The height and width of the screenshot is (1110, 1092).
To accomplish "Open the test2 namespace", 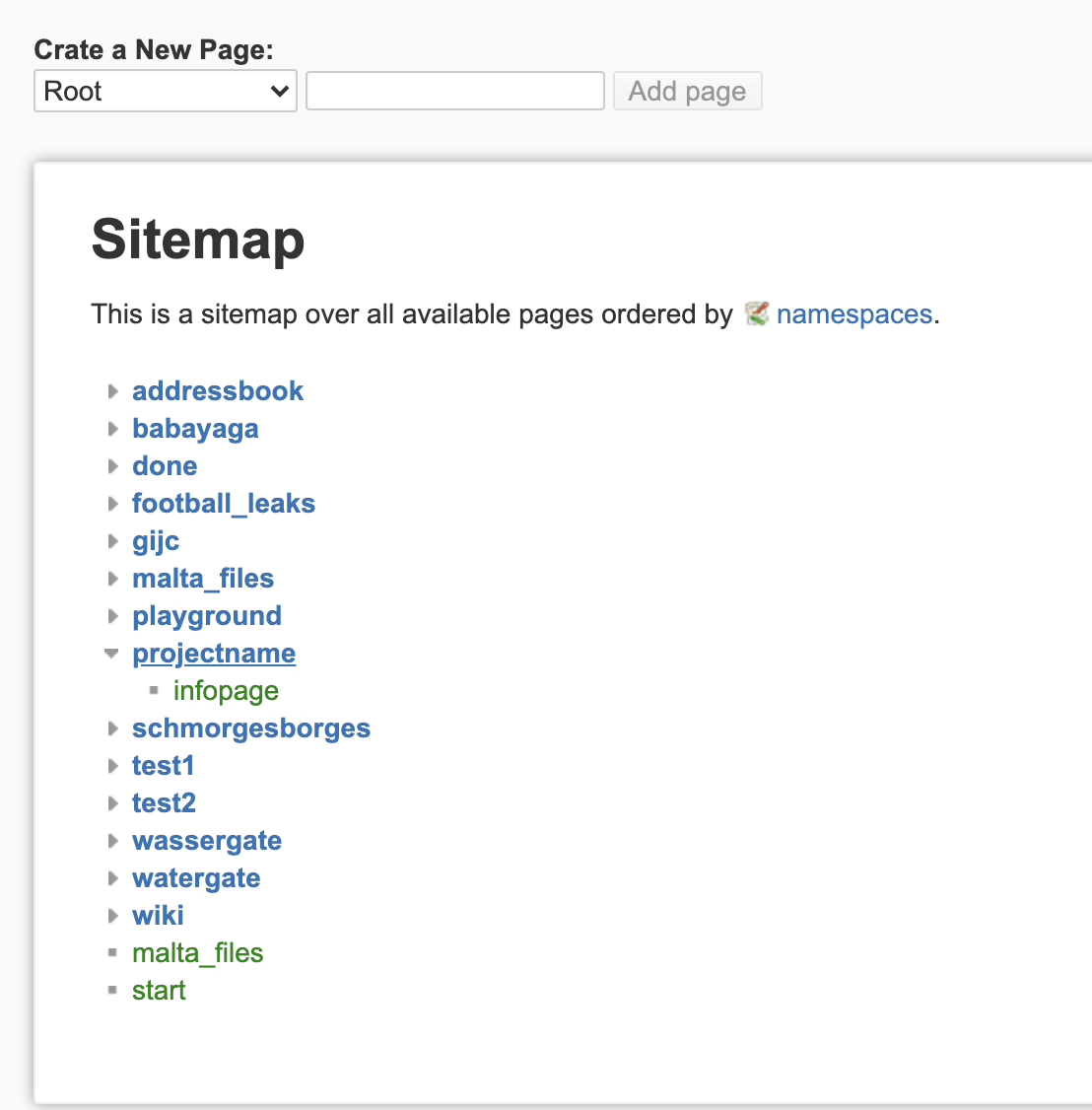I will point(164,803).
